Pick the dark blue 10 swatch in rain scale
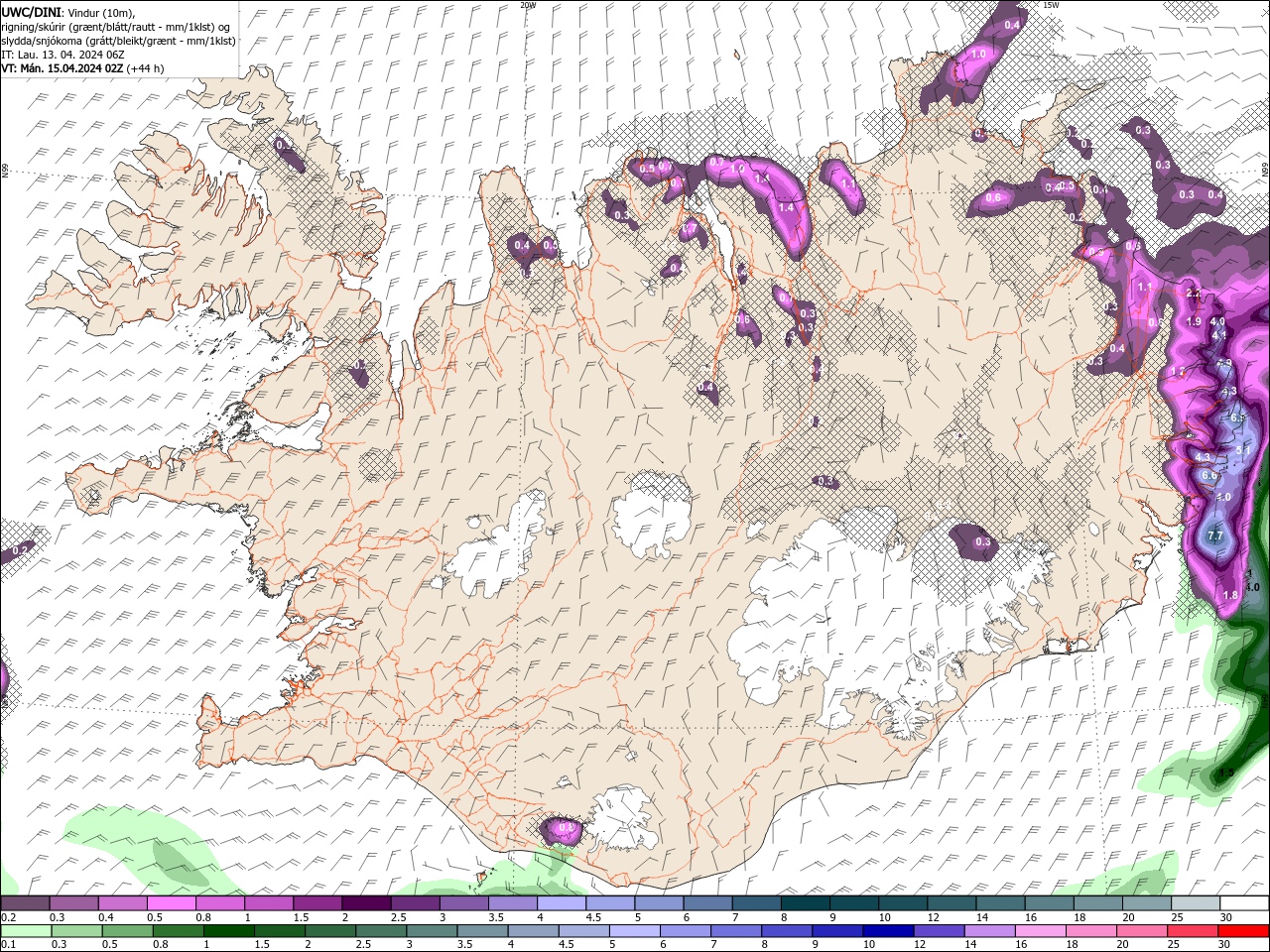1270x952 pixels. pos(886,930)
